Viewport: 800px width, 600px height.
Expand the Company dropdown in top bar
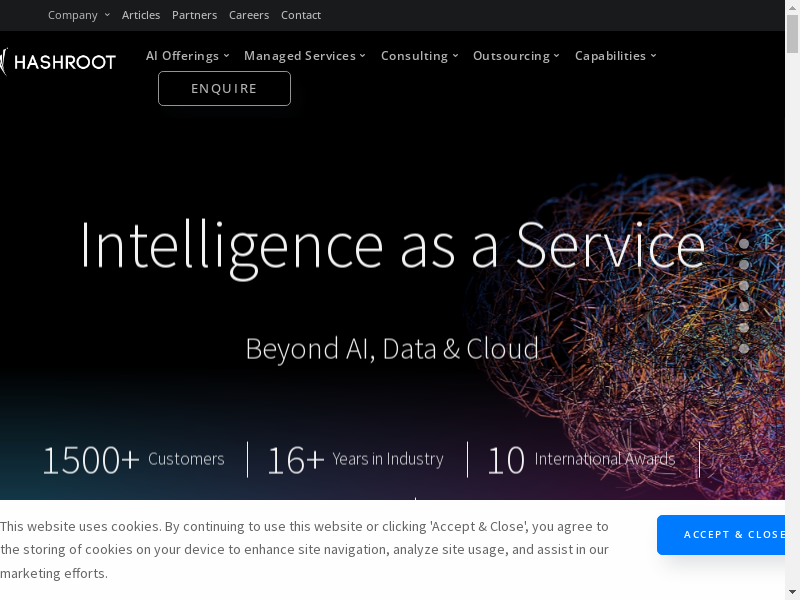78,15
